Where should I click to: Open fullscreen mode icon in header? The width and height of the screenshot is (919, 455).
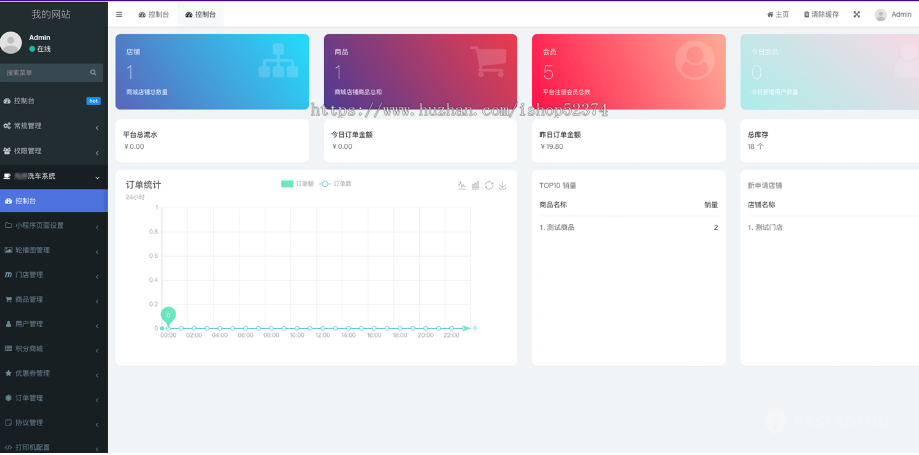click(856, 15)
